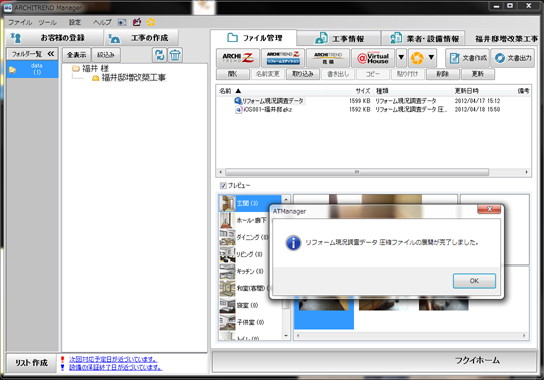
Task: Select キッチン room in preview list
Action: 244,271
